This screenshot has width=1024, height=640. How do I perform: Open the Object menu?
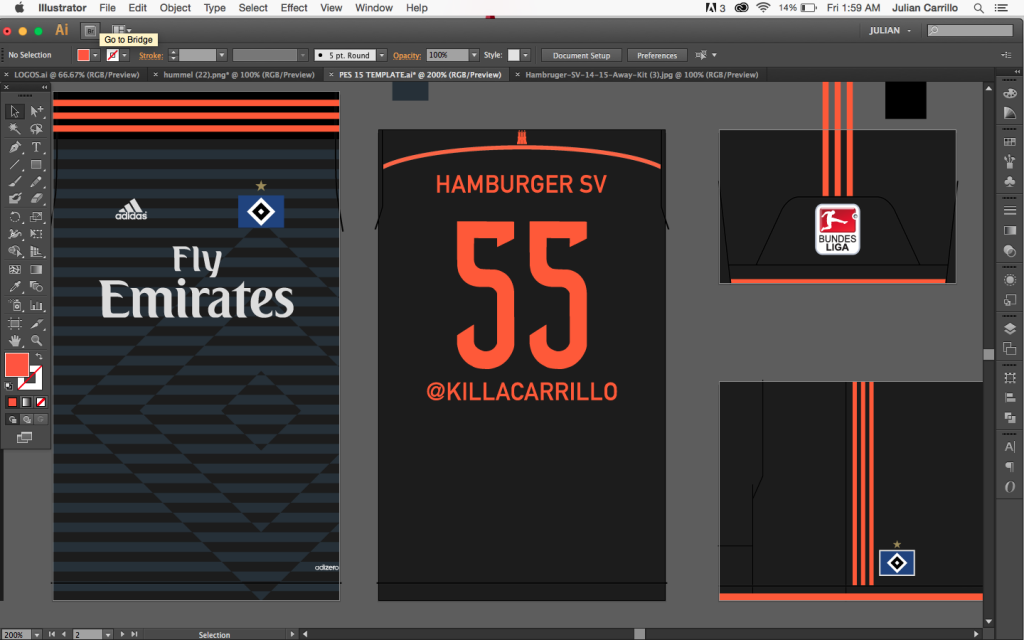[175, 8]
